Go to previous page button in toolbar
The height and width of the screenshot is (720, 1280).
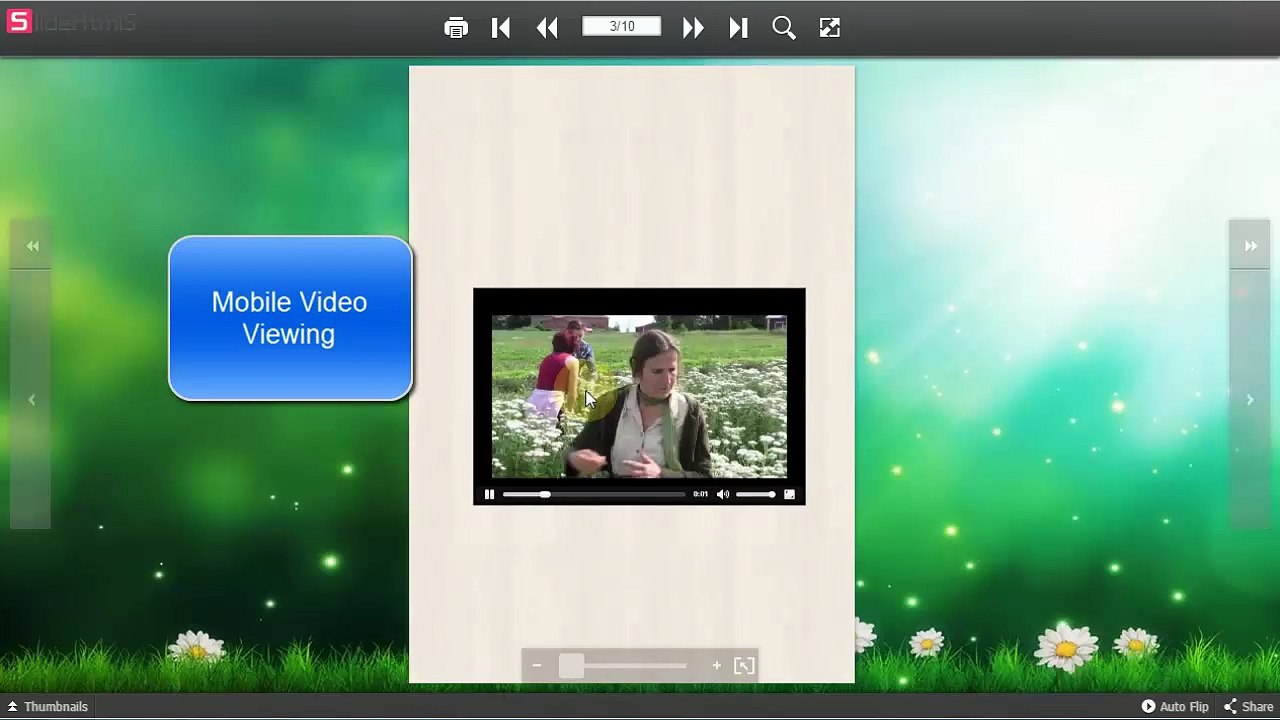[x=547, y=28]
